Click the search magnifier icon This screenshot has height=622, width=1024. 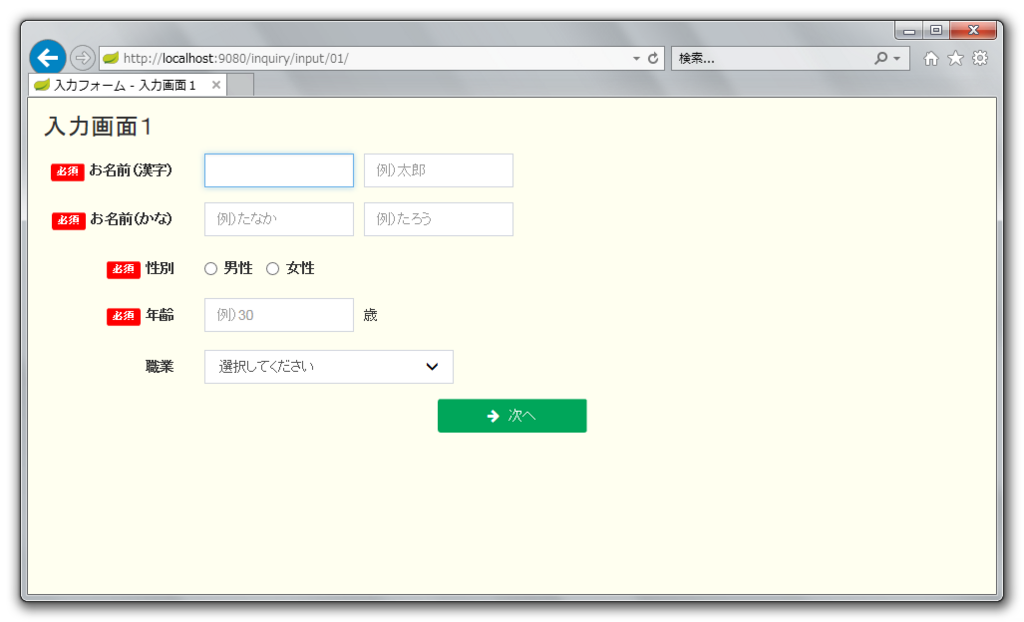pyautogui.click(x=881, y=58)
